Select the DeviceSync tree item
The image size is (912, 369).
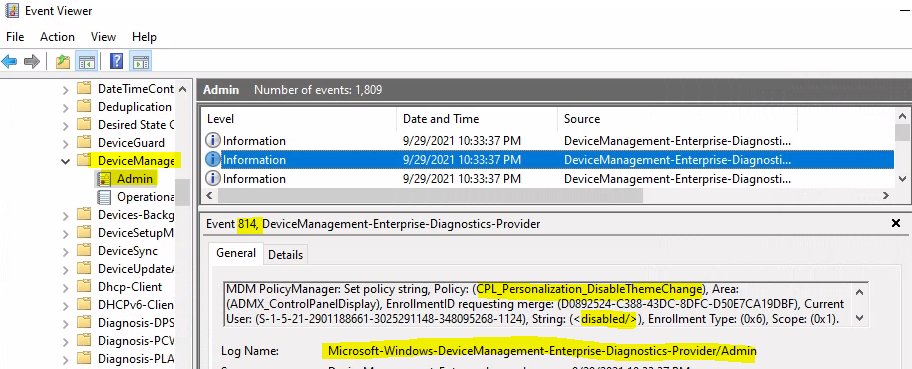(128, 251)
